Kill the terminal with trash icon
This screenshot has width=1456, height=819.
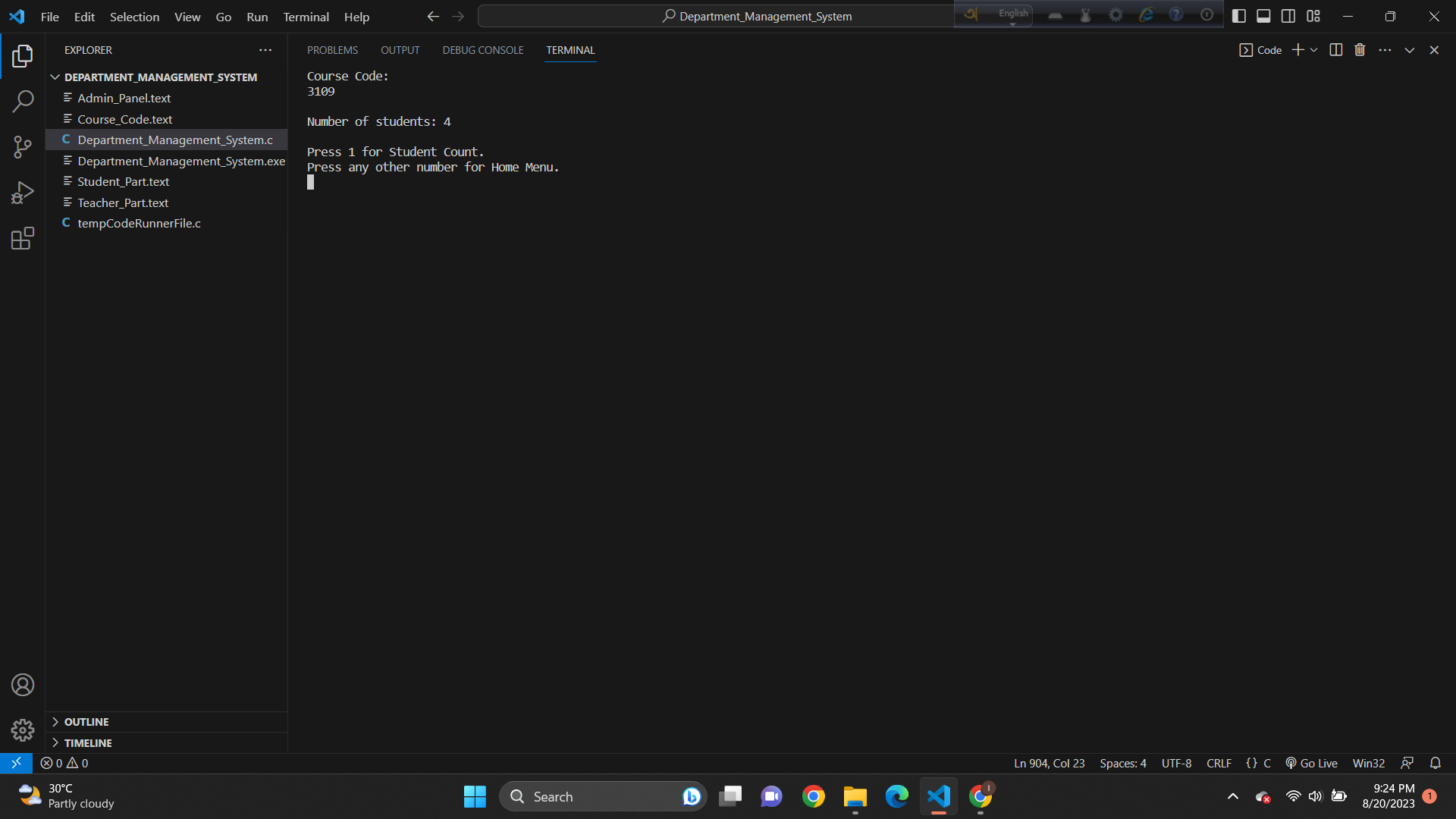(1359, 49)
